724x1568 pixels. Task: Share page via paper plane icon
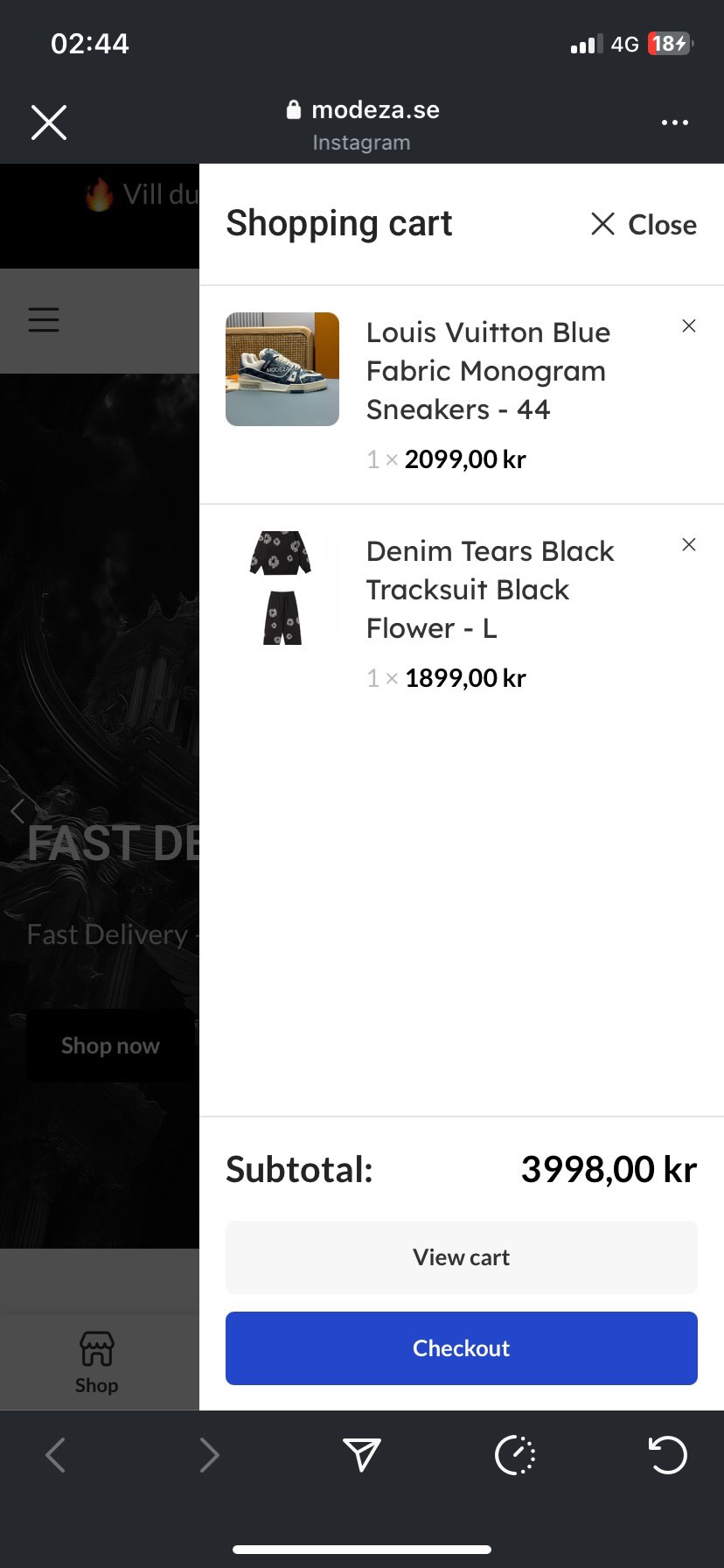(361, 1455)
